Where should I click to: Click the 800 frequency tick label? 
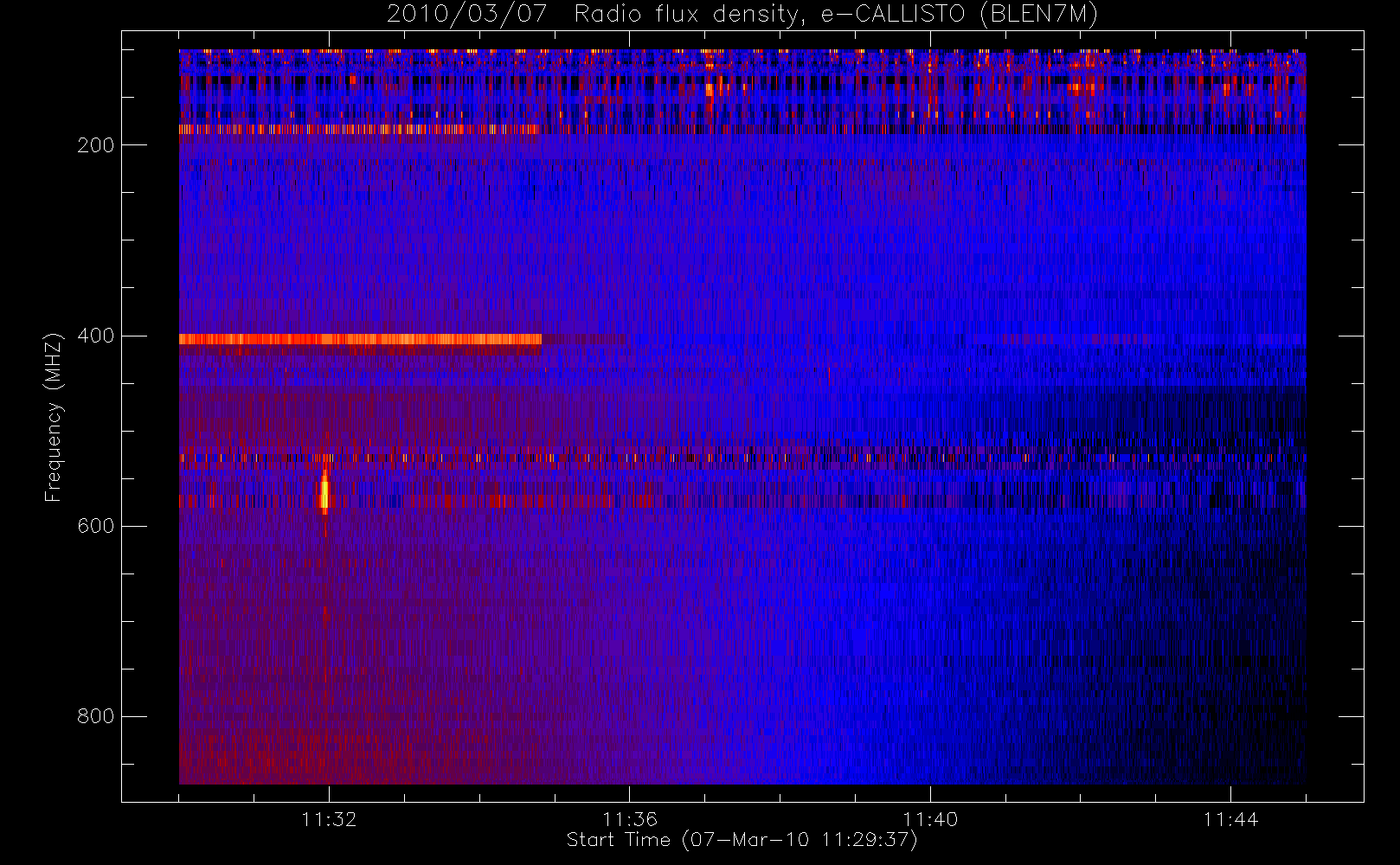tap(96, 716)
